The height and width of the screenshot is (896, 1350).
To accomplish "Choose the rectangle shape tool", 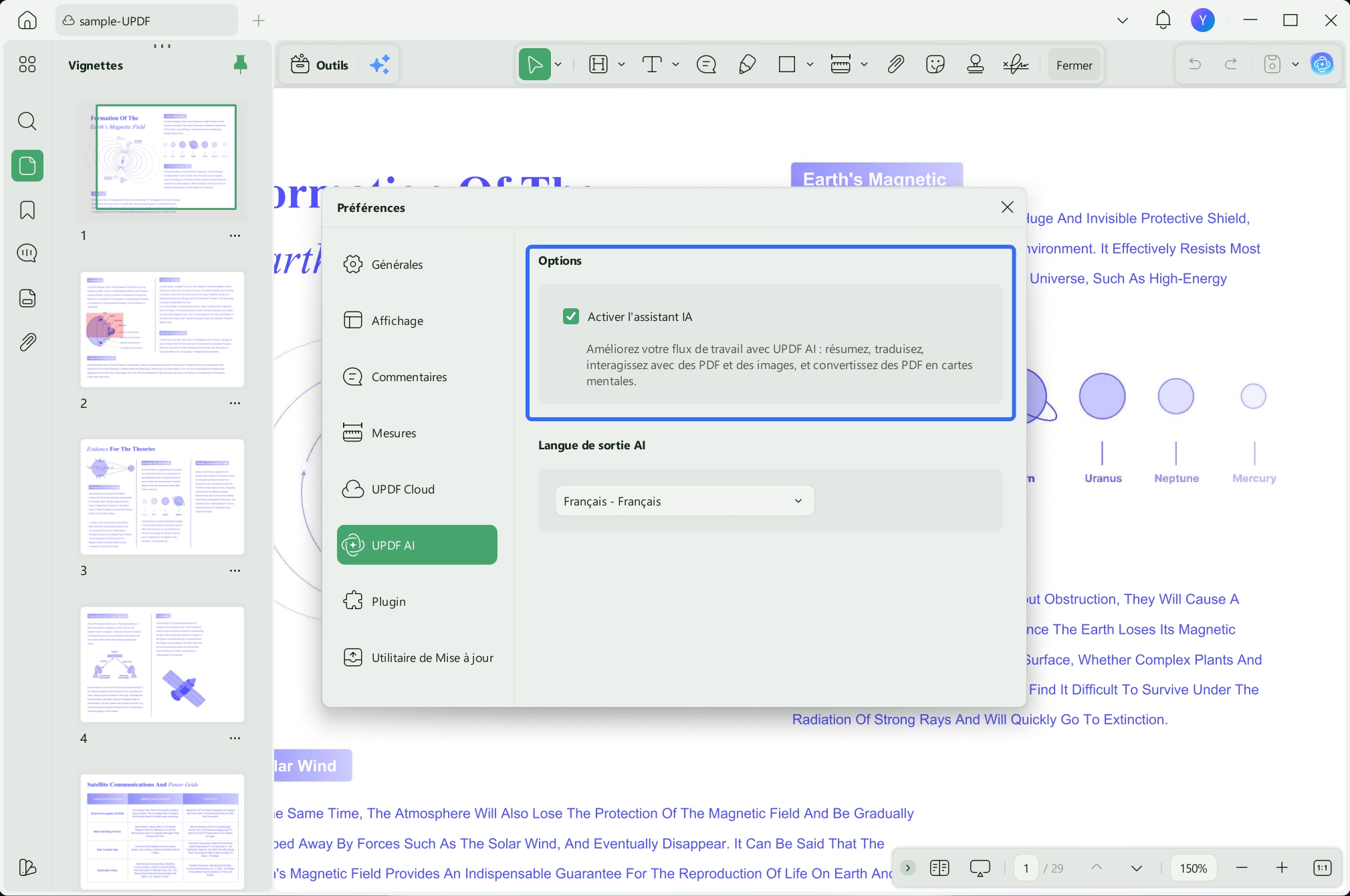I will (x=788, y=64).
